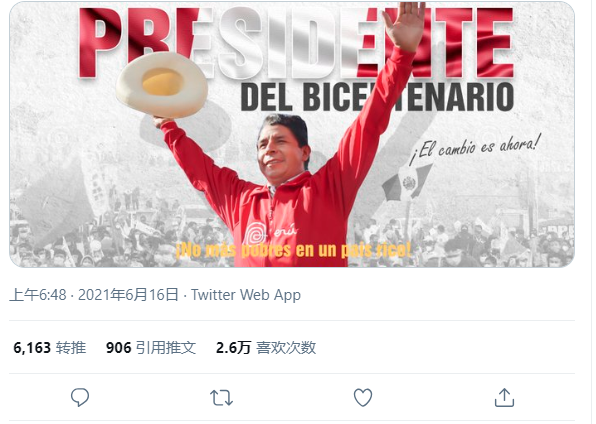Click the Peruvian flag in the image
Image resolution: width=596 pixels, height=424 pixels.
point(407,183)
